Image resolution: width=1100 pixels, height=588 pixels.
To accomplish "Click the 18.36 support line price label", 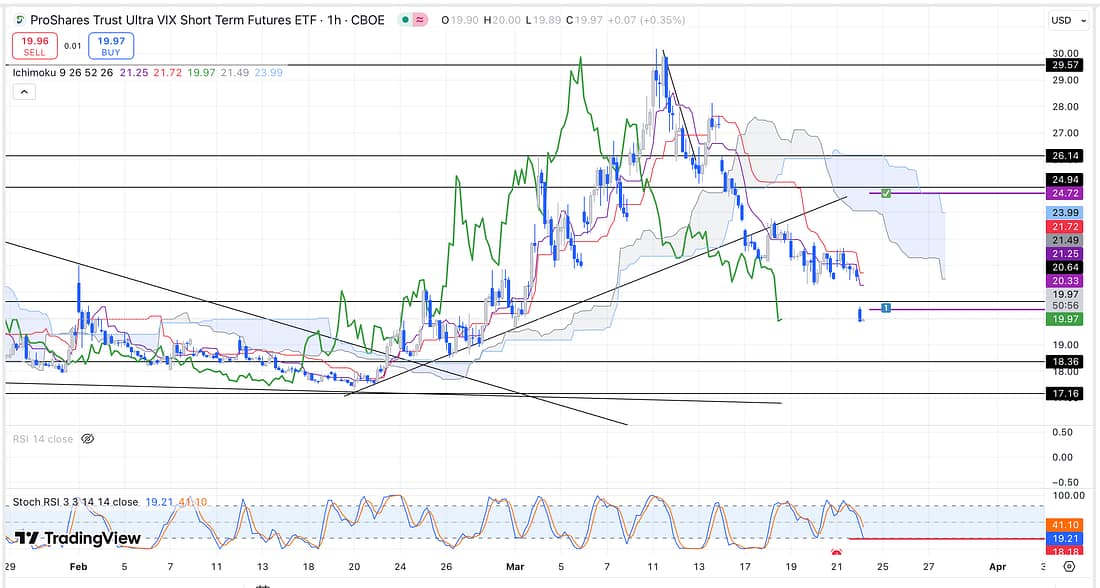I will pos(1061,361).
